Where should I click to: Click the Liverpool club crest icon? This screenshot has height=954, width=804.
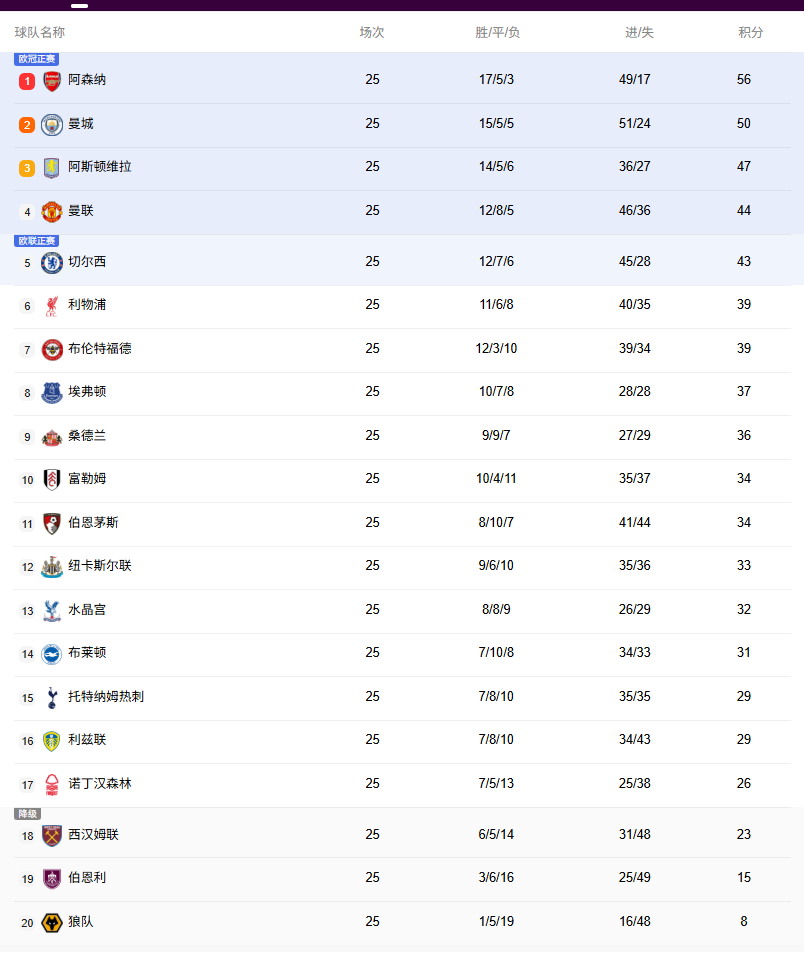52,306
